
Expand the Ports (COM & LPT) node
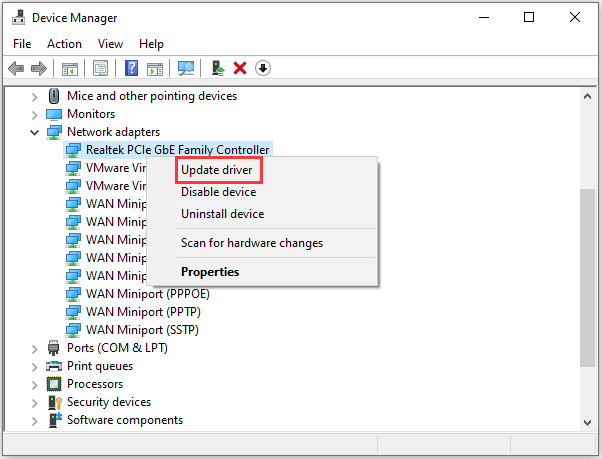[x=35, y=349]
